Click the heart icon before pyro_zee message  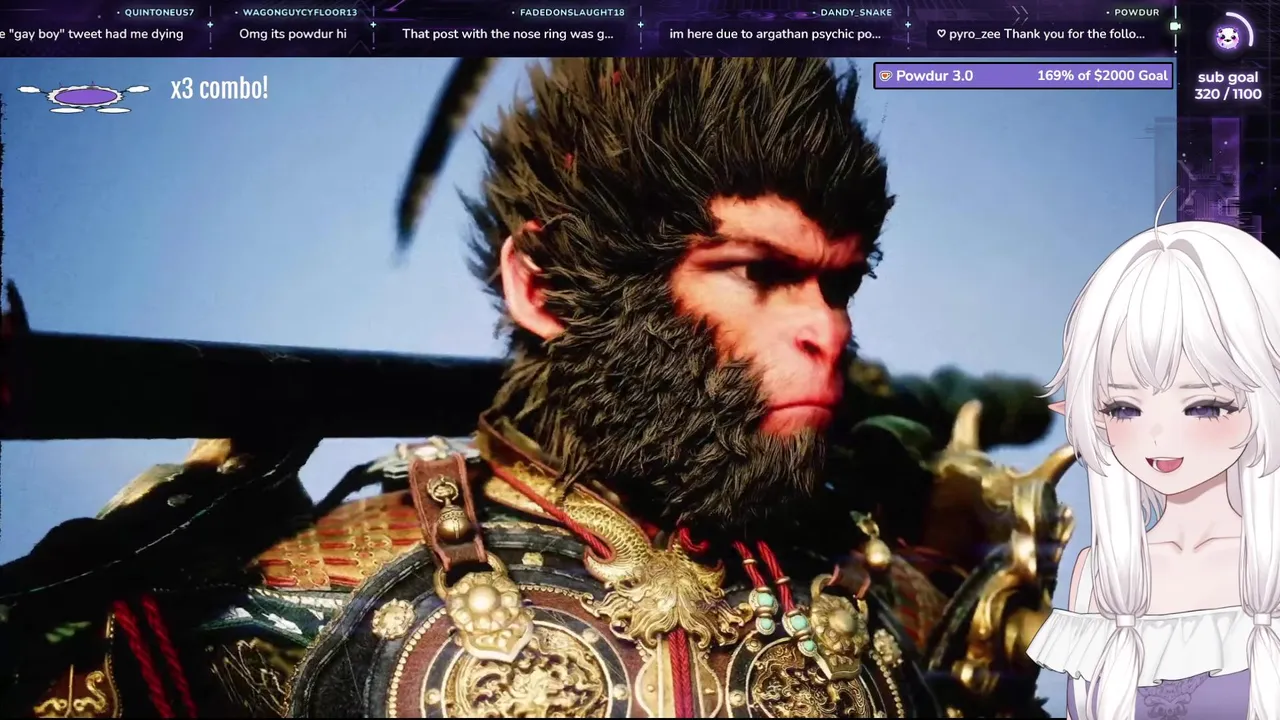941,34
